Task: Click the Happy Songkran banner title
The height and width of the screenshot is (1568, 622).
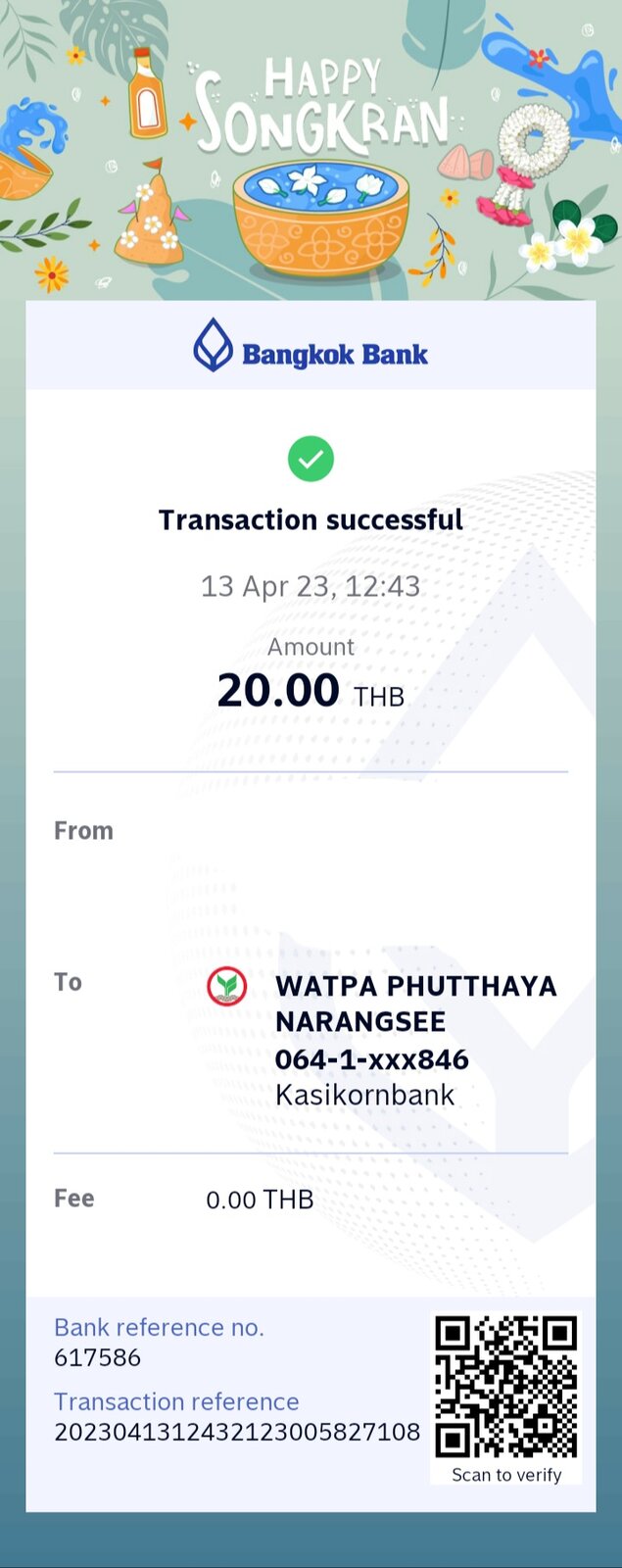Action: [x=323, y=110]
